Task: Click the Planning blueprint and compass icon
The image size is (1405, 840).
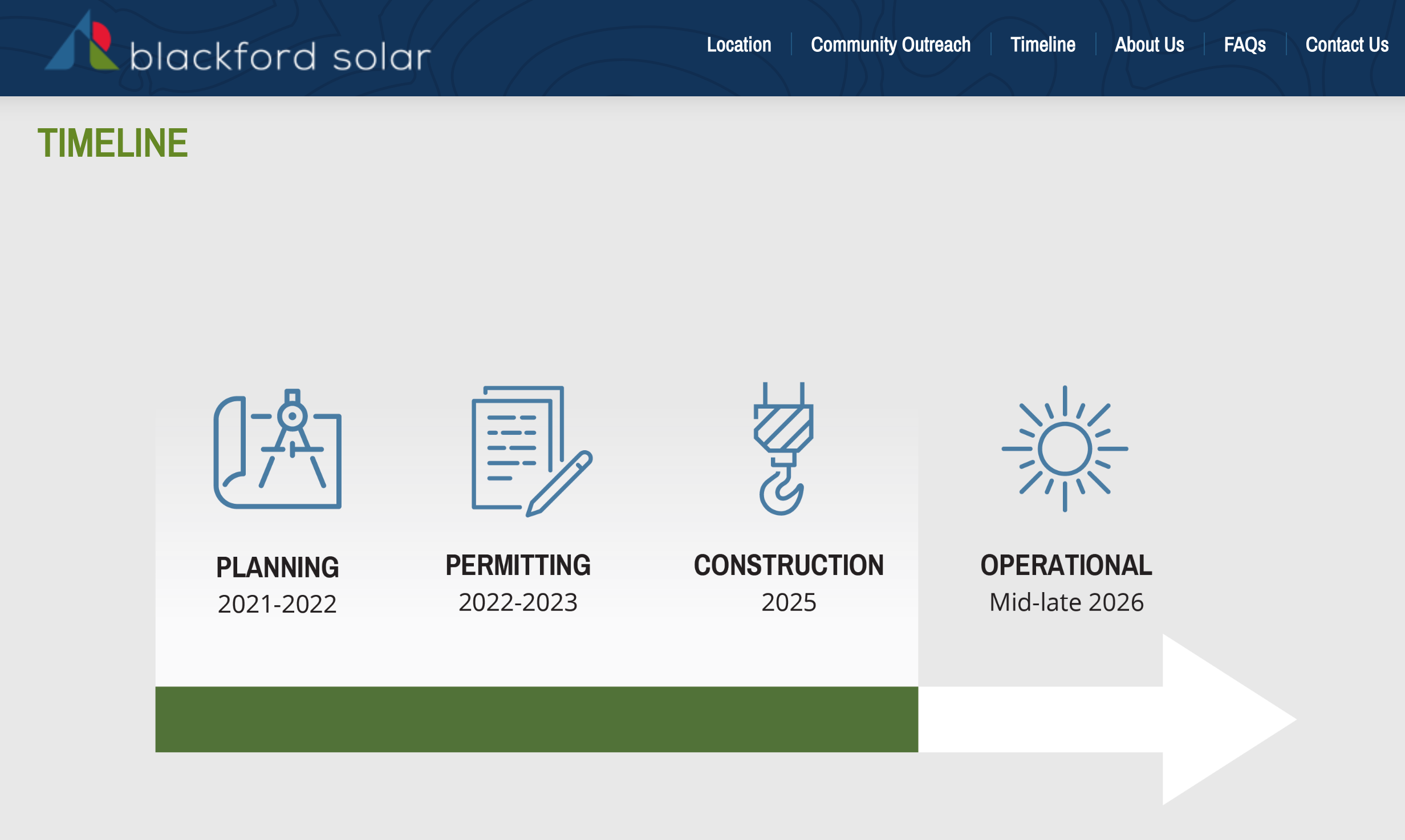Action: [x=278, y=450]
